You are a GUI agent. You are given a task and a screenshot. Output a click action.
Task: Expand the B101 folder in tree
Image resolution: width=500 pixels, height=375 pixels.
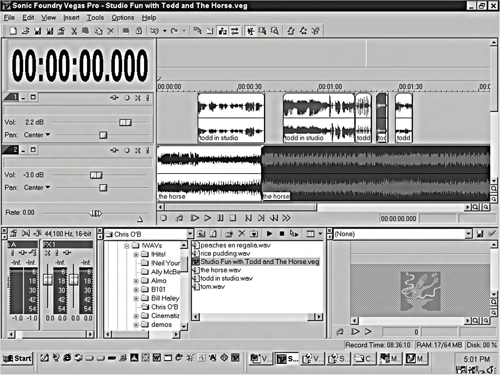coord(136,290)
